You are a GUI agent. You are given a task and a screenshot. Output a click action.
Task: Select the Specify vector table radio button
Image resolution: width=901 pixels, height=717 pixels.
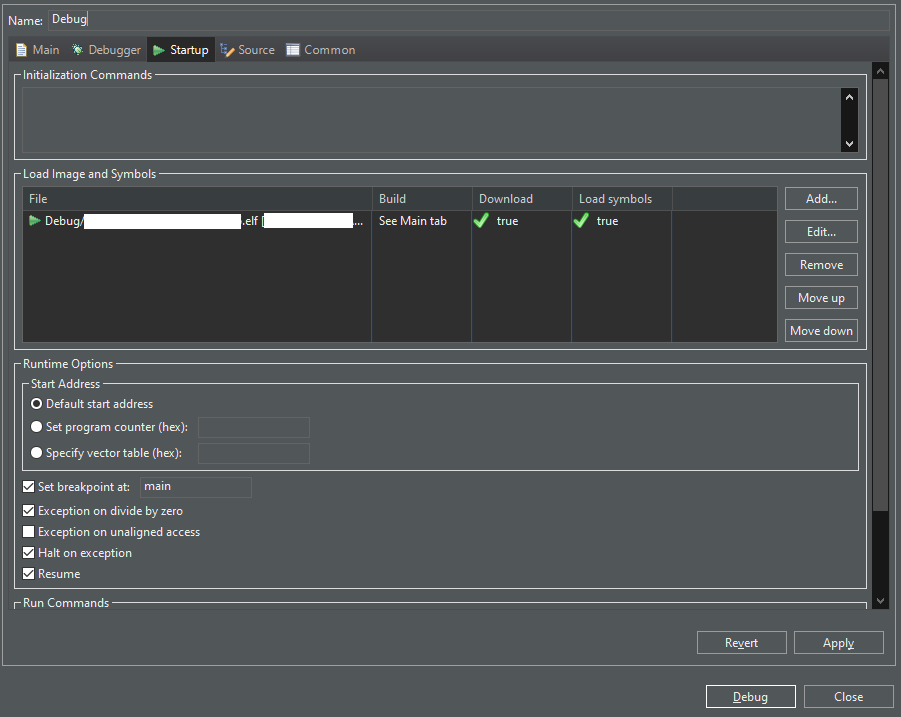(36, 452)
